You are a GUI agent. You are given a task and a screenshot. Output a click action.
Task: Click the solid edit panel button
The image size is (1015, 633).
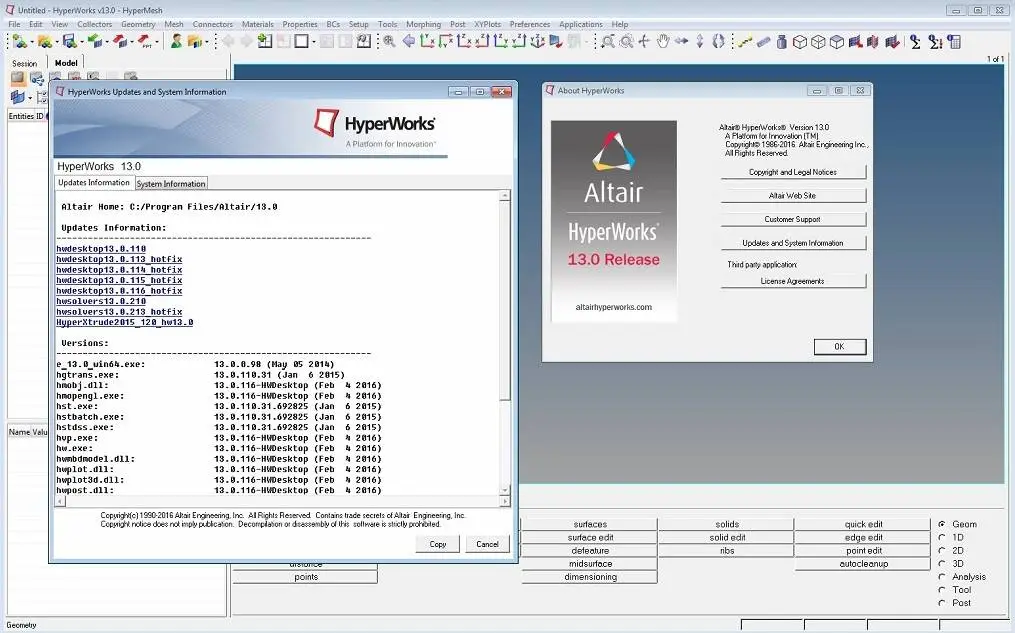tap(727, 537)
